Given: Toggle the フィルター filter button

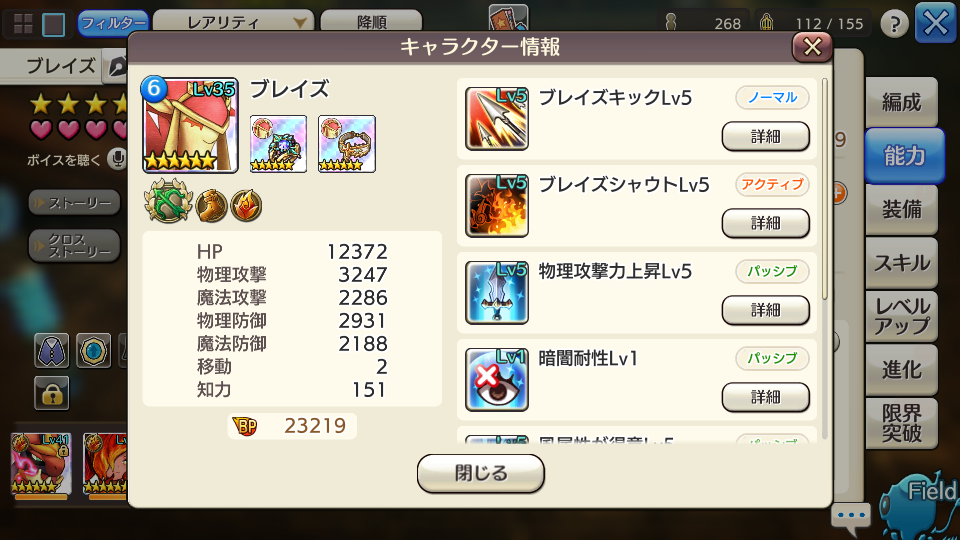Looking at the screenshot, I should (113, 23).
